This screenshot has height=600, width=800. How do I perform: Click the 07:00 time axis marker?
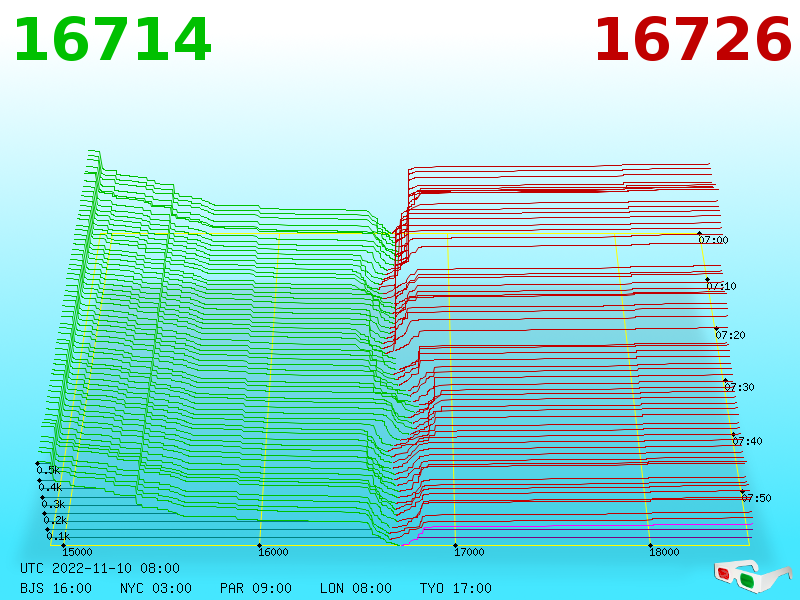click(713, 240)
